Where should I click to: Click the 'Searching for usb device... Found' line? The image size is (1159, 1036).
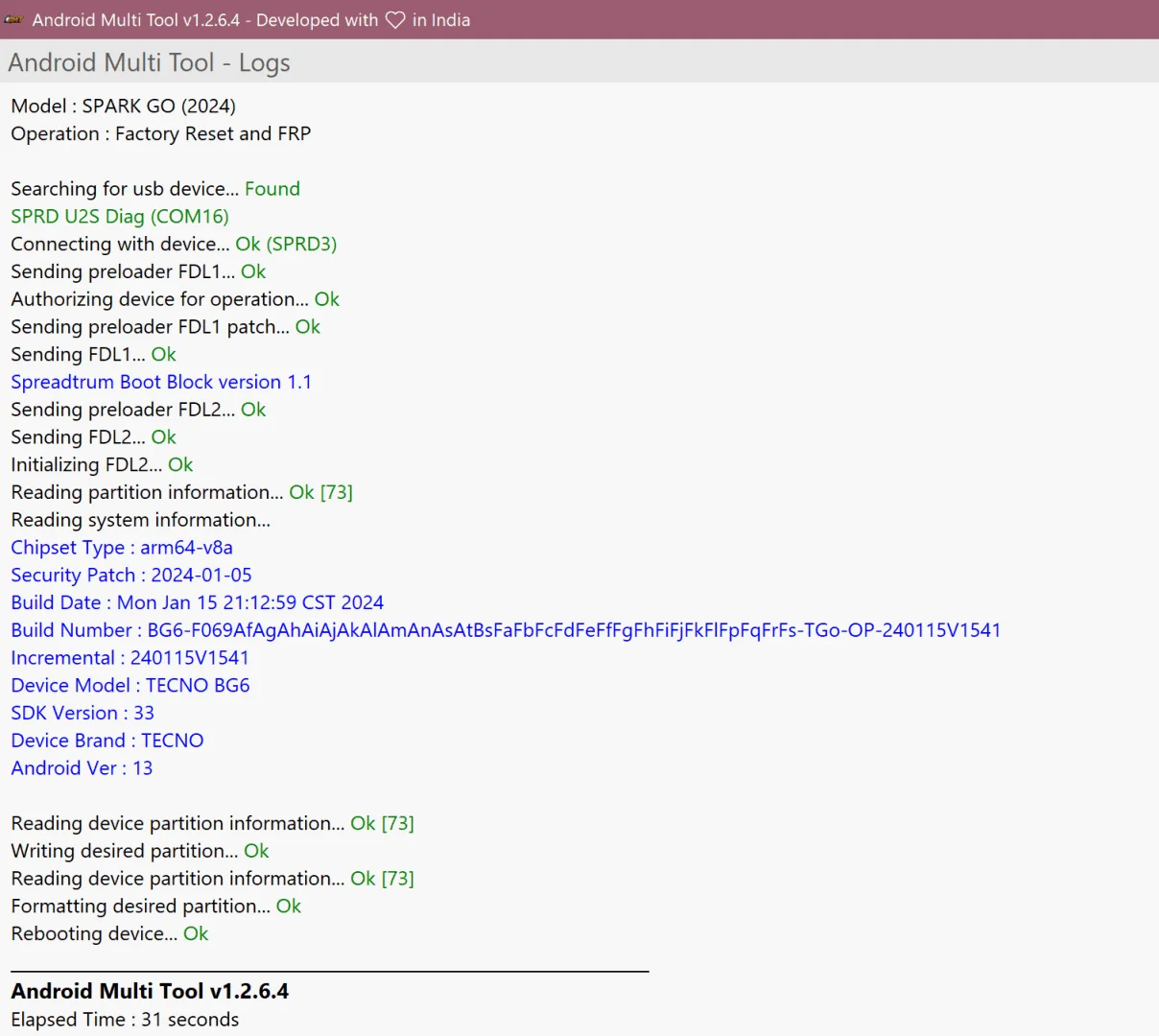click(155, 189)
